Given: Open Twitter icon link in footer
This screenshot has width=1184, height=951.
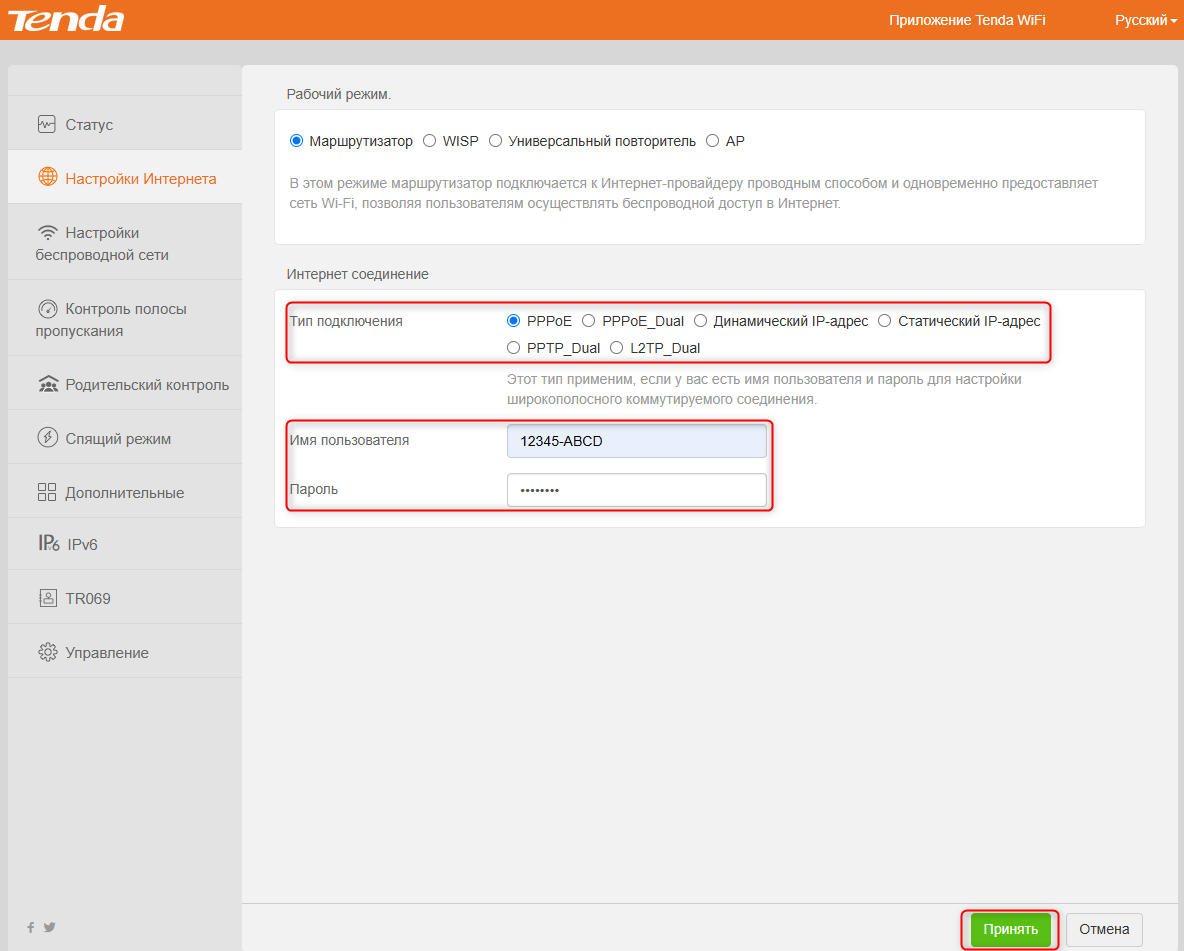Looking at the screenshot, I should tap(50, 927).
